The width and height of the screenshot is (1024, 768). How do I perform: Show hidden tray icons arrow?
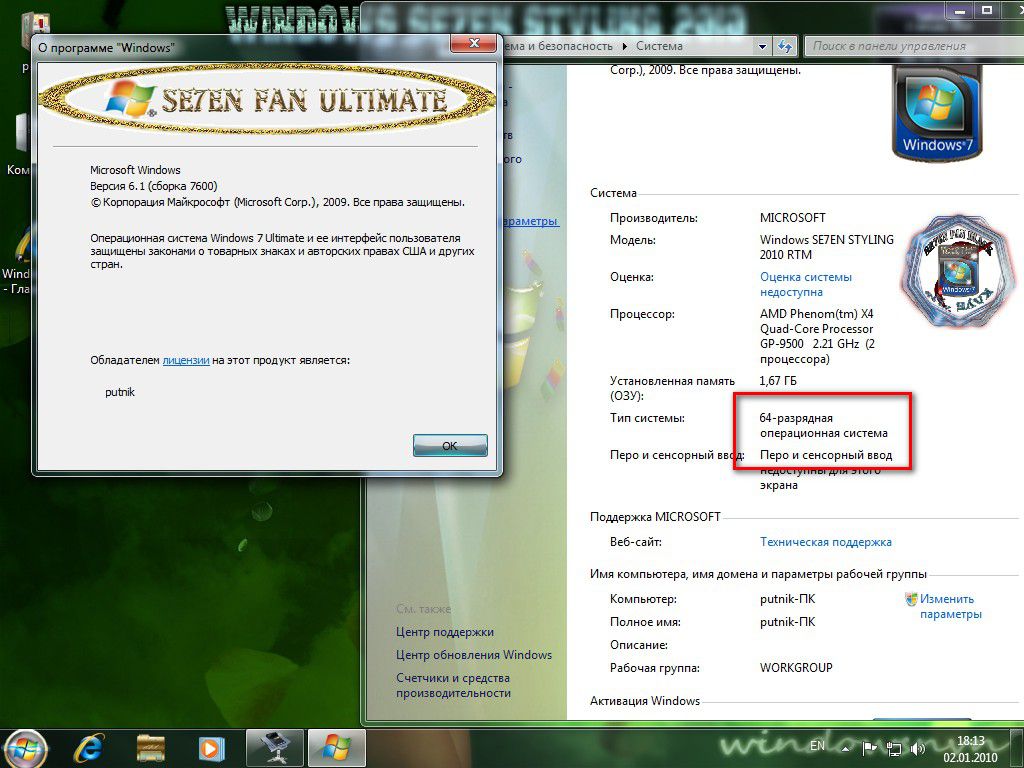tap(846, 748)
